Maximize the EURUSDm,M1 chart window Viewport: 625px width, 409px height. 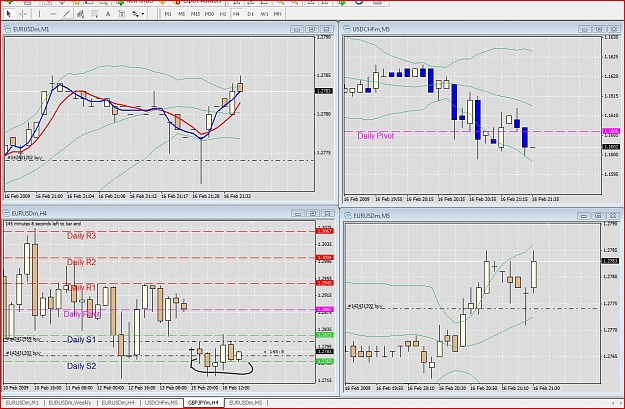tap(312, 29)
